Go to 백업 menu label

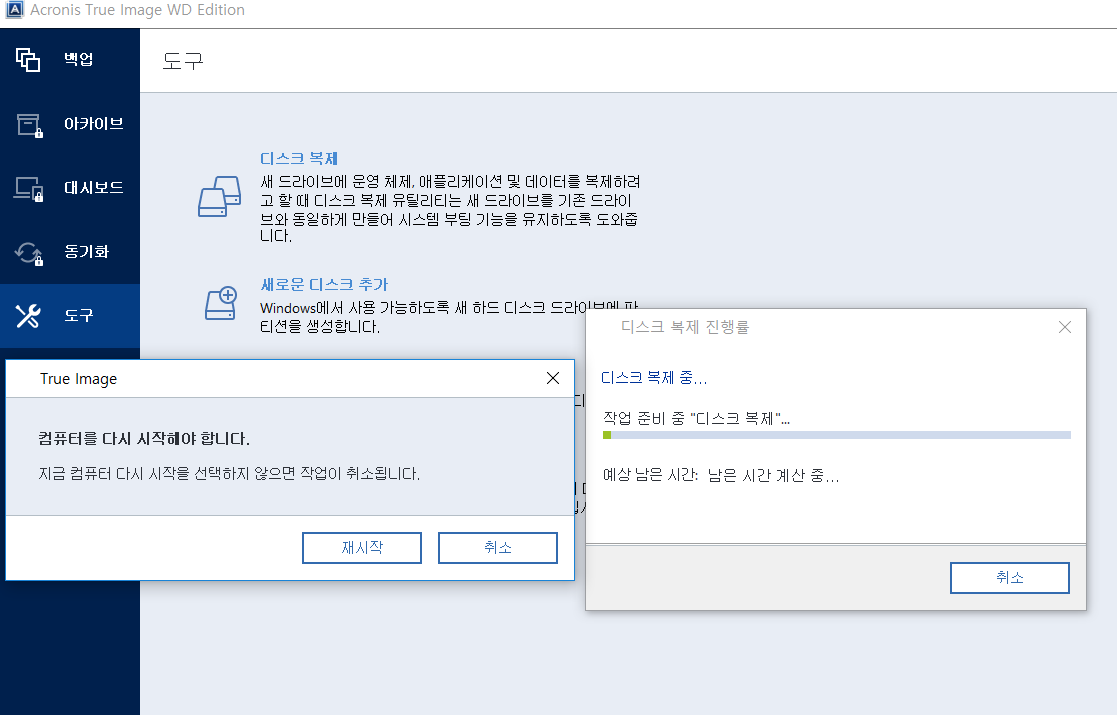click(79, 59)
